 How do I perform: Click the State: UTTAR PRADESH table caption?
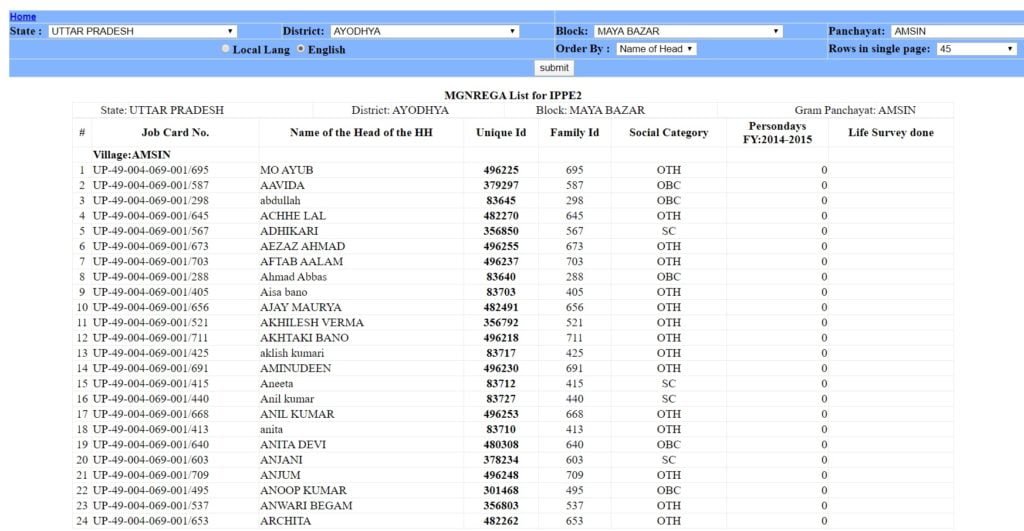tap(162, 110)
